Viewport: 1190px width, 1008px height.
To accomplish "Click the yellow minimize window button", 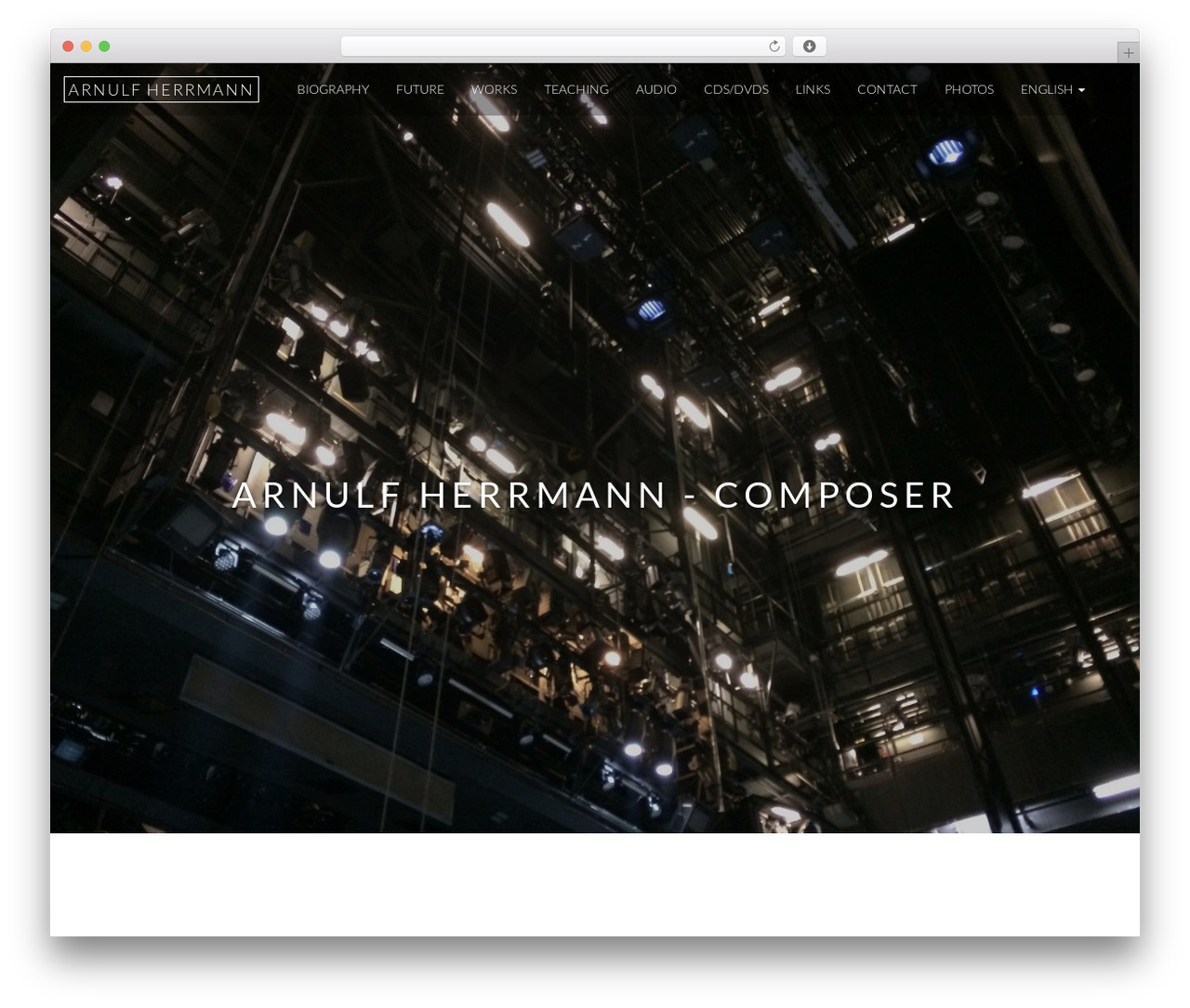I will pos(86,46).
